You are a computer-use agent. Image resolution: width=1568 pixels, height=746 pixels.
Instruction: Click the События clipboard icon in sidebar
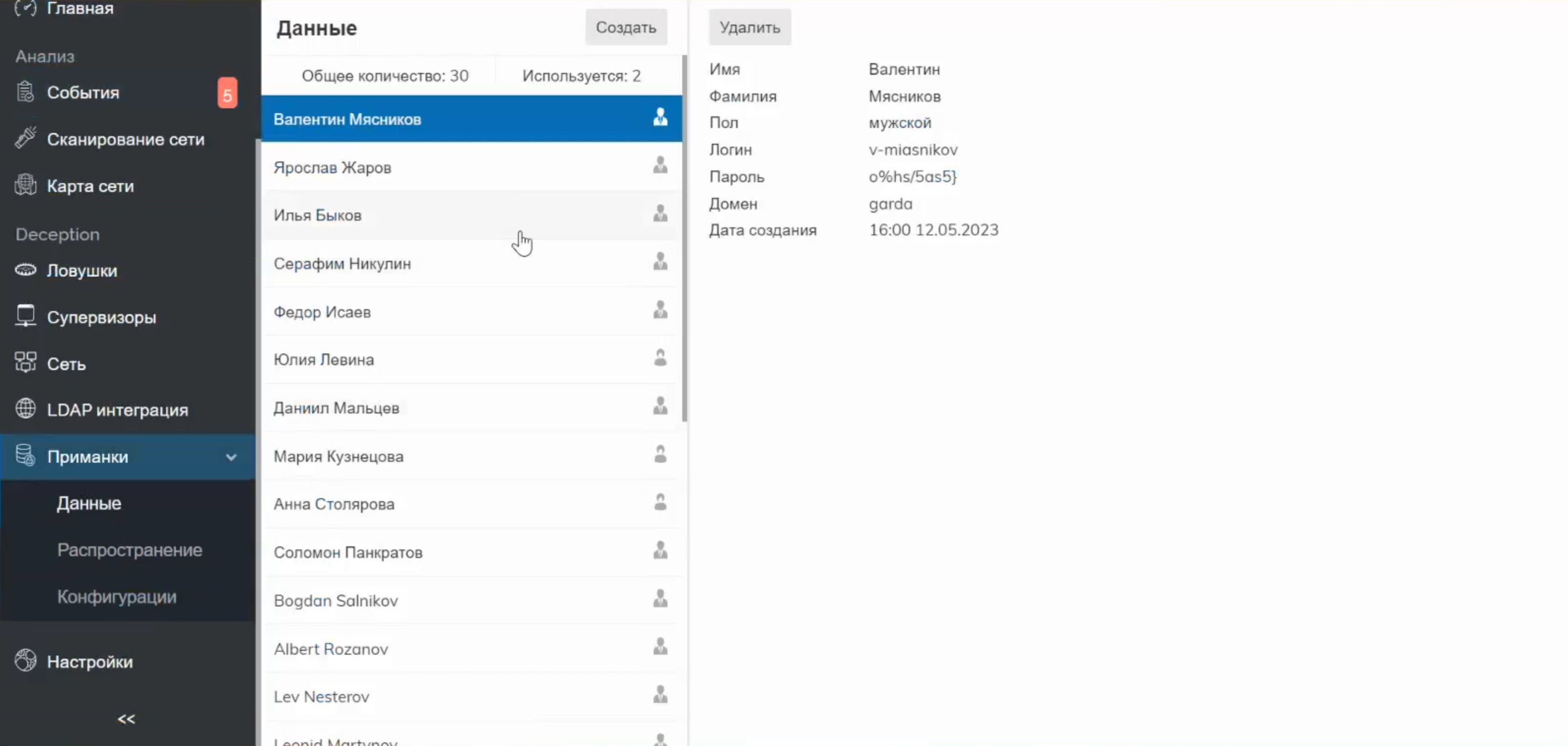25,92
